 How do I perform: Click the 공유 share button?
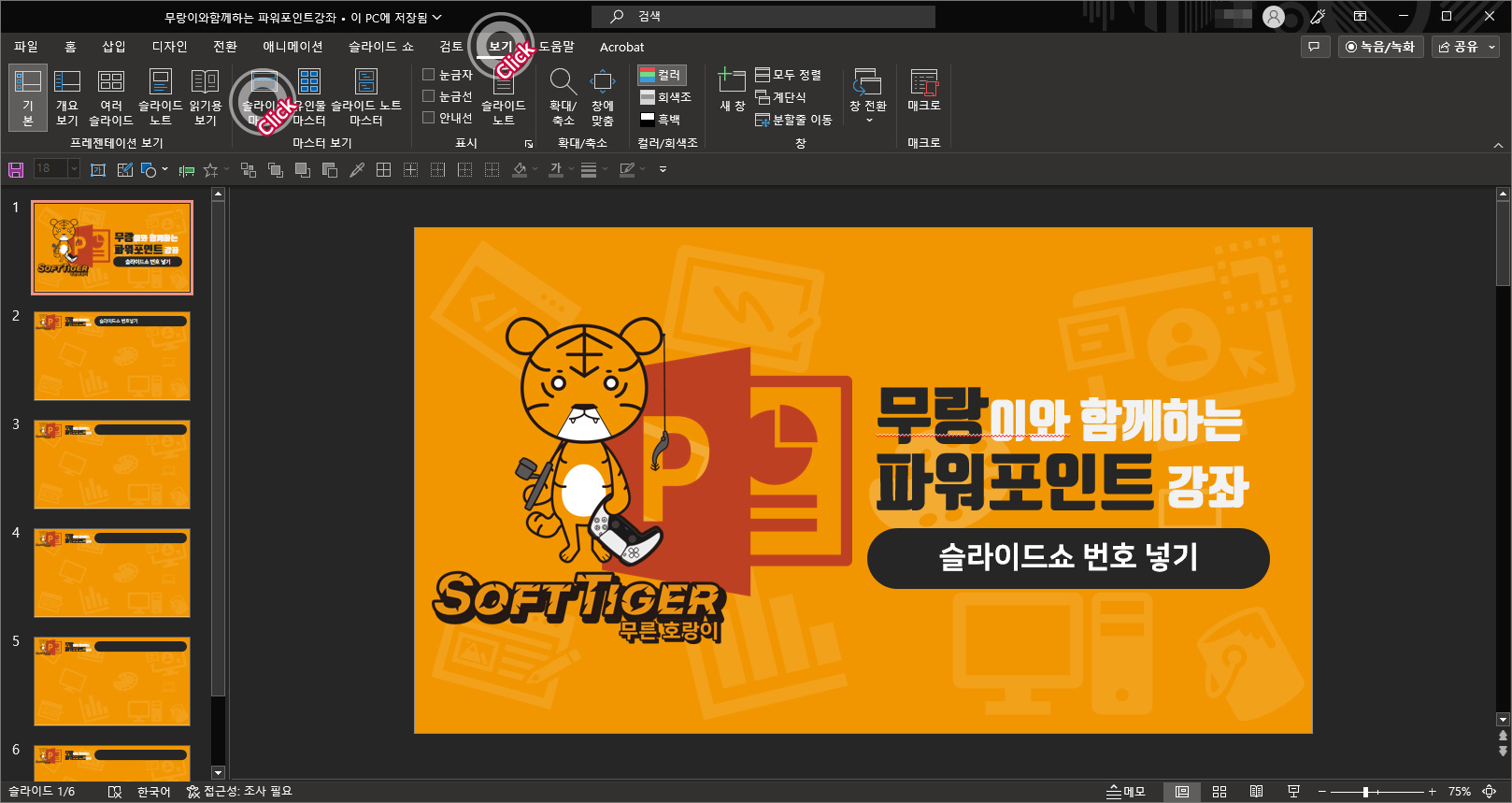tap(1458, 47)
